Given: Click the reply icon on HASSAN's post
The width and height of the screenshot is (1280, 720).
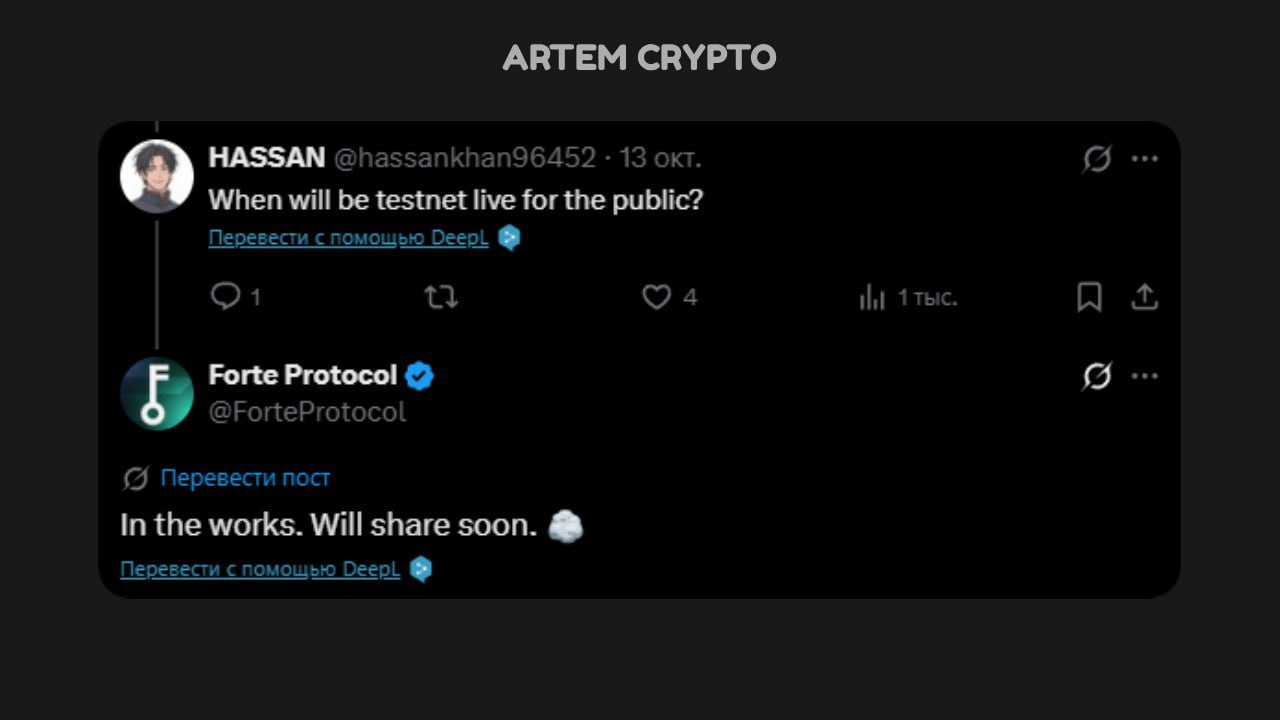Looking at the screenshot, I should (x=227, y=297).
